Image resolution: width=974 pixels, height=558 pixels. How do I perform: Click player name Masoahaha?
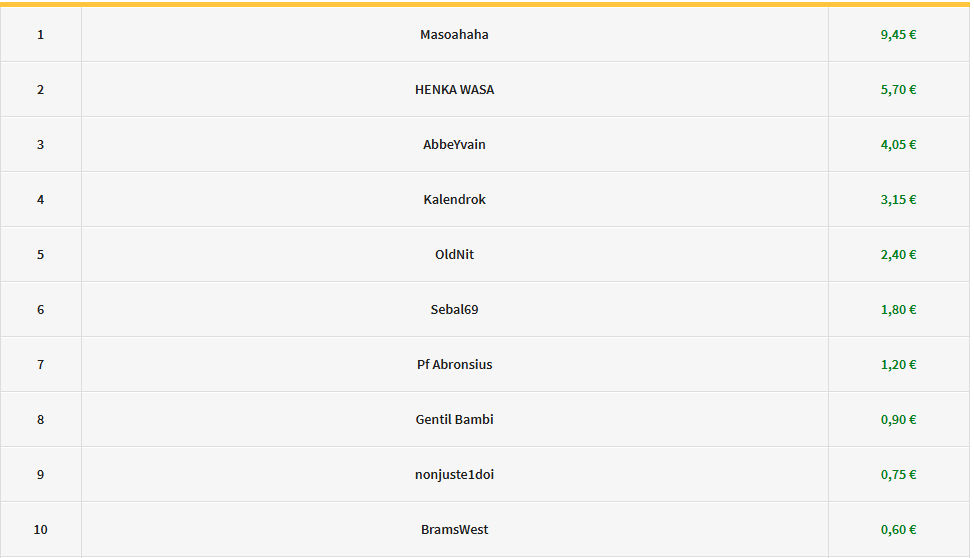point(454,35)
